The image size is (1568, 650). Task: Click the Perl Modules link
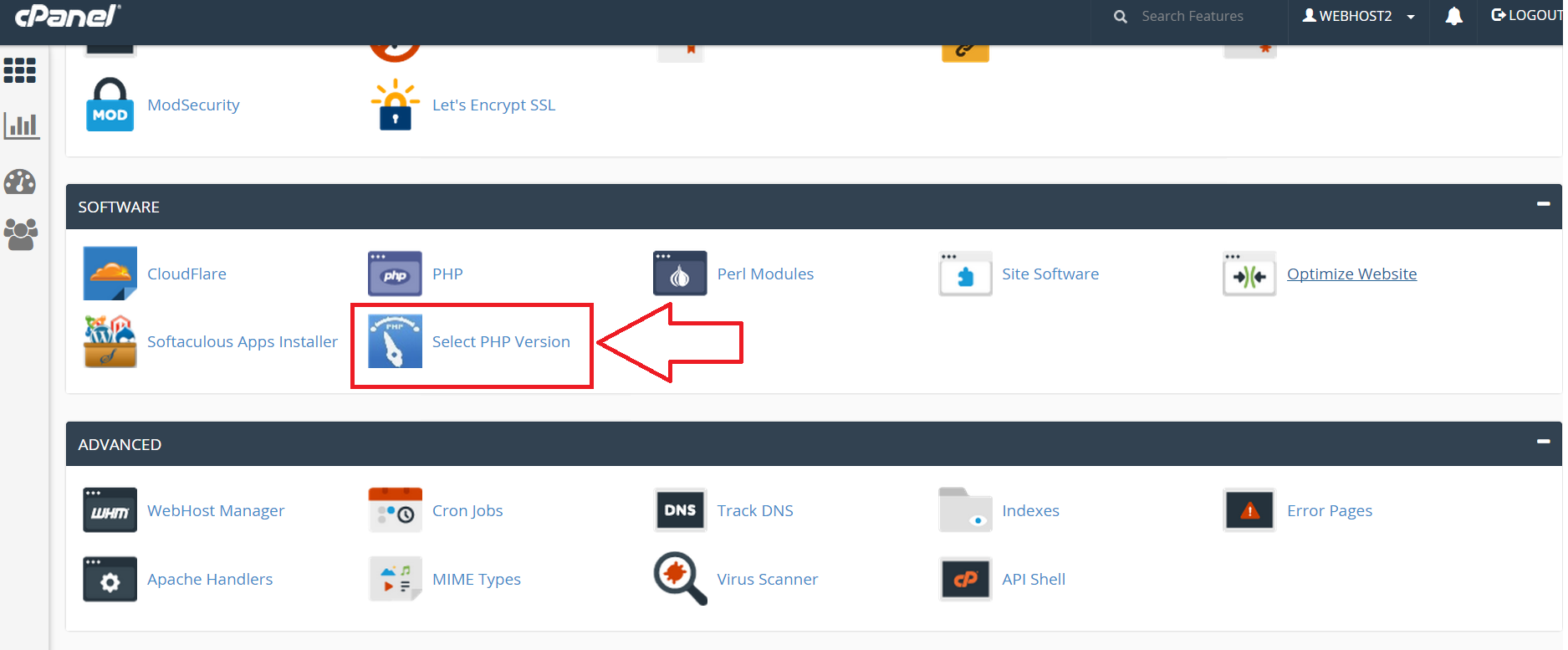tap(765, 274)
